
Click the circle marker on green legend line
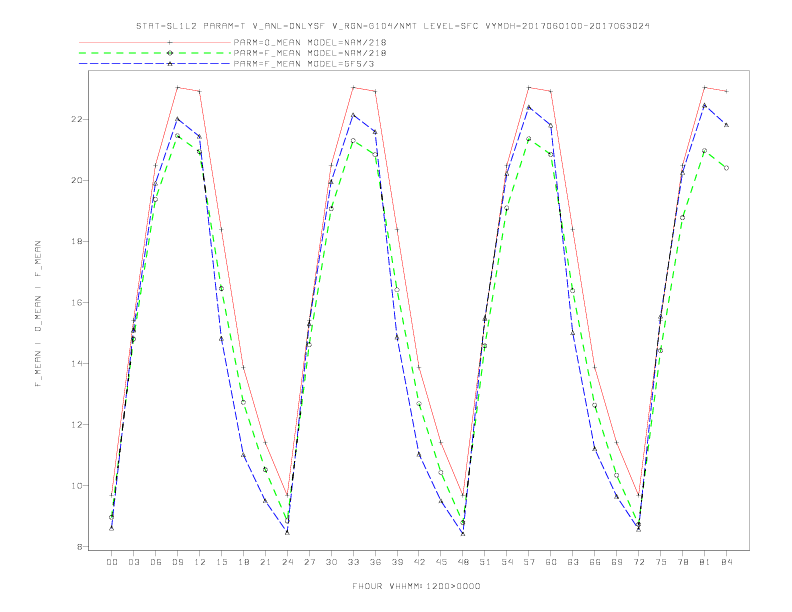[170, 53]
